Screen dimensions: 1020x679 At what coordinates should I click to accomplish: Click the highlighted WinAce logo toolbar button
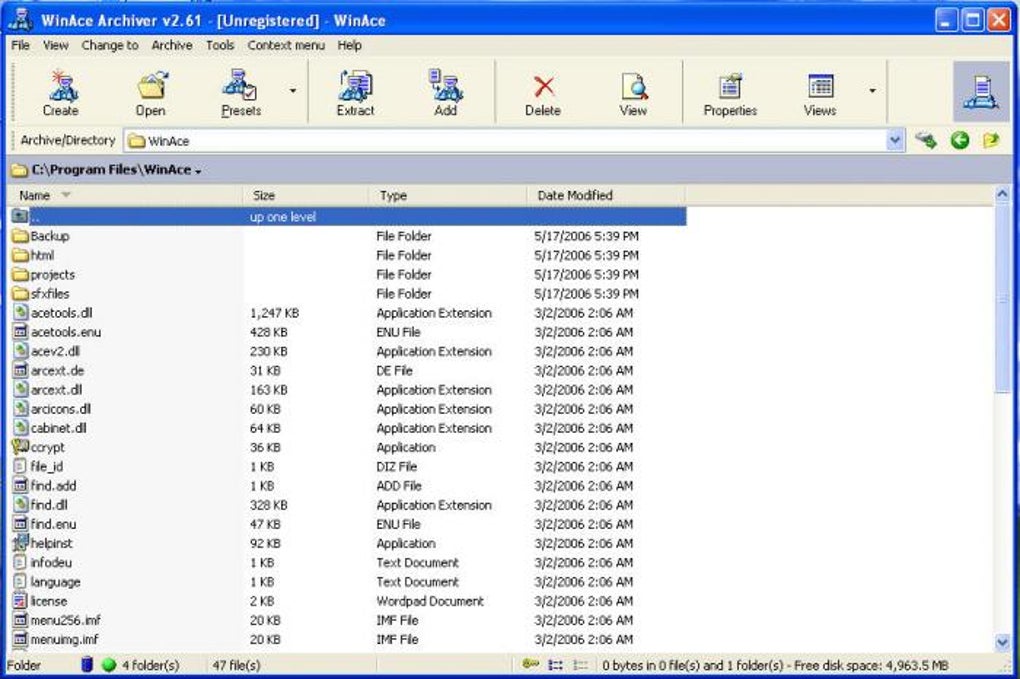981,92
